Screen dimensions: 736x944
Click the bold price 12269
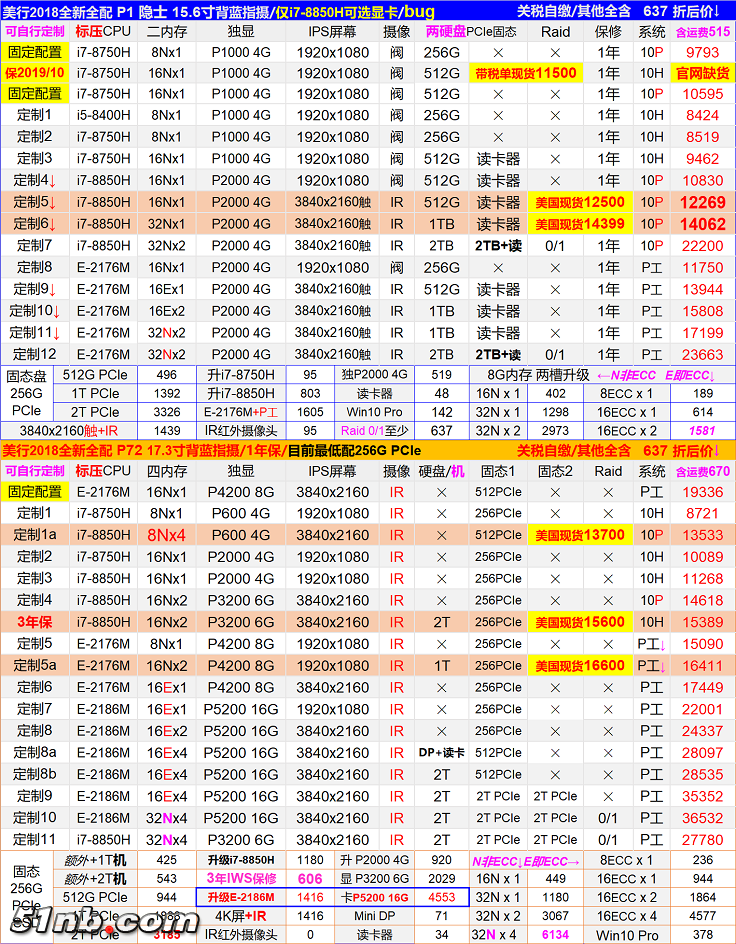702,202
